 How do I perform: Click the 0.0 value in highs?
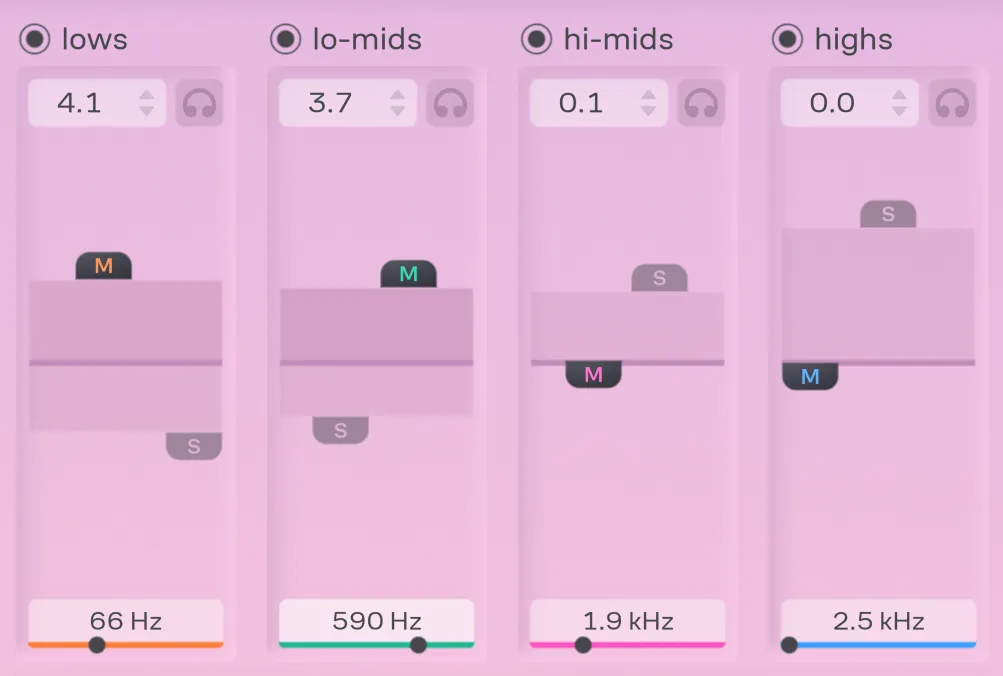click(x=832, y=103)
